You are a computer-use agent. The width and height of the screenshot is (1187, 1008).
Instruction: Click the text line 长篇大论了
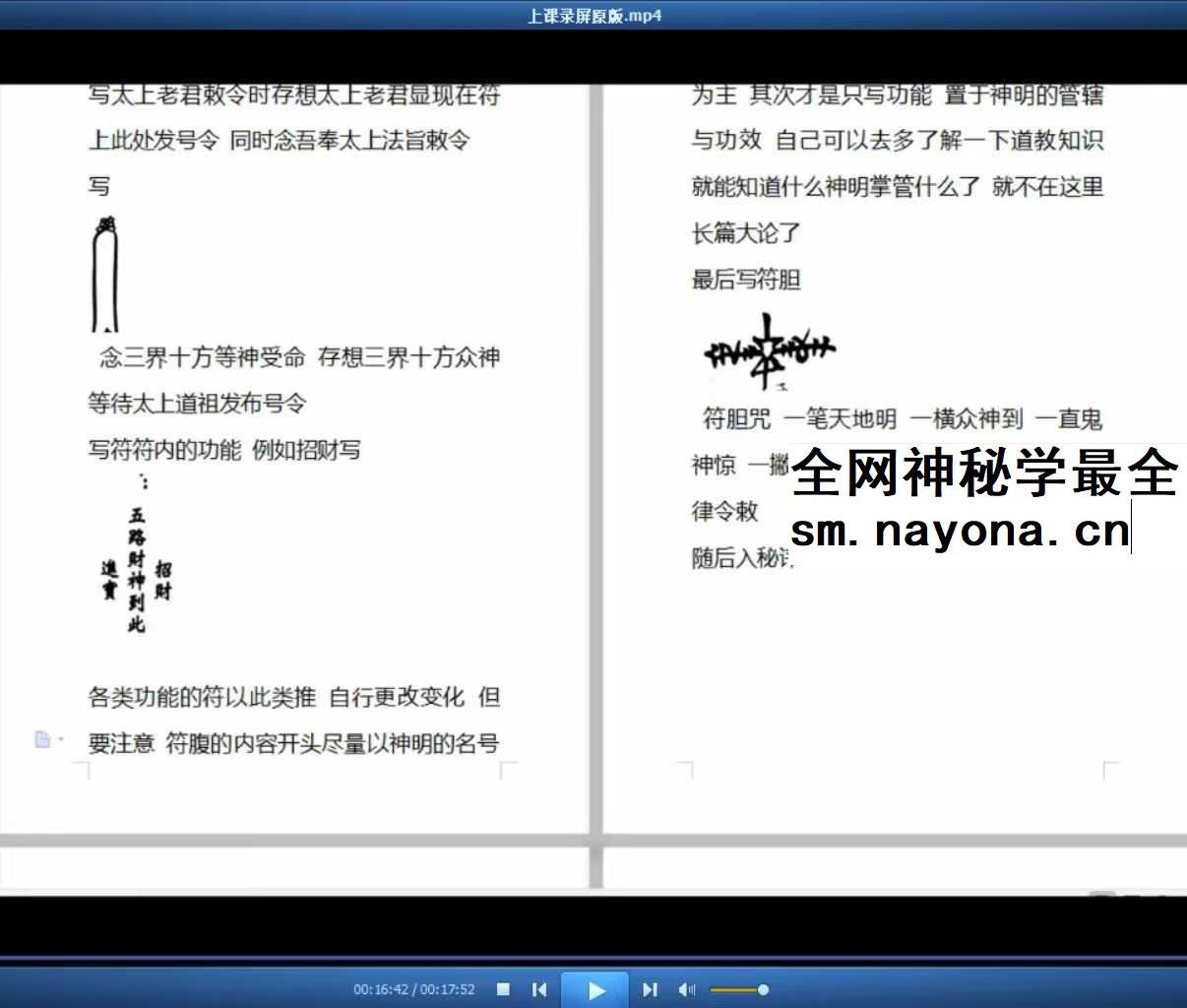(746, 233)
